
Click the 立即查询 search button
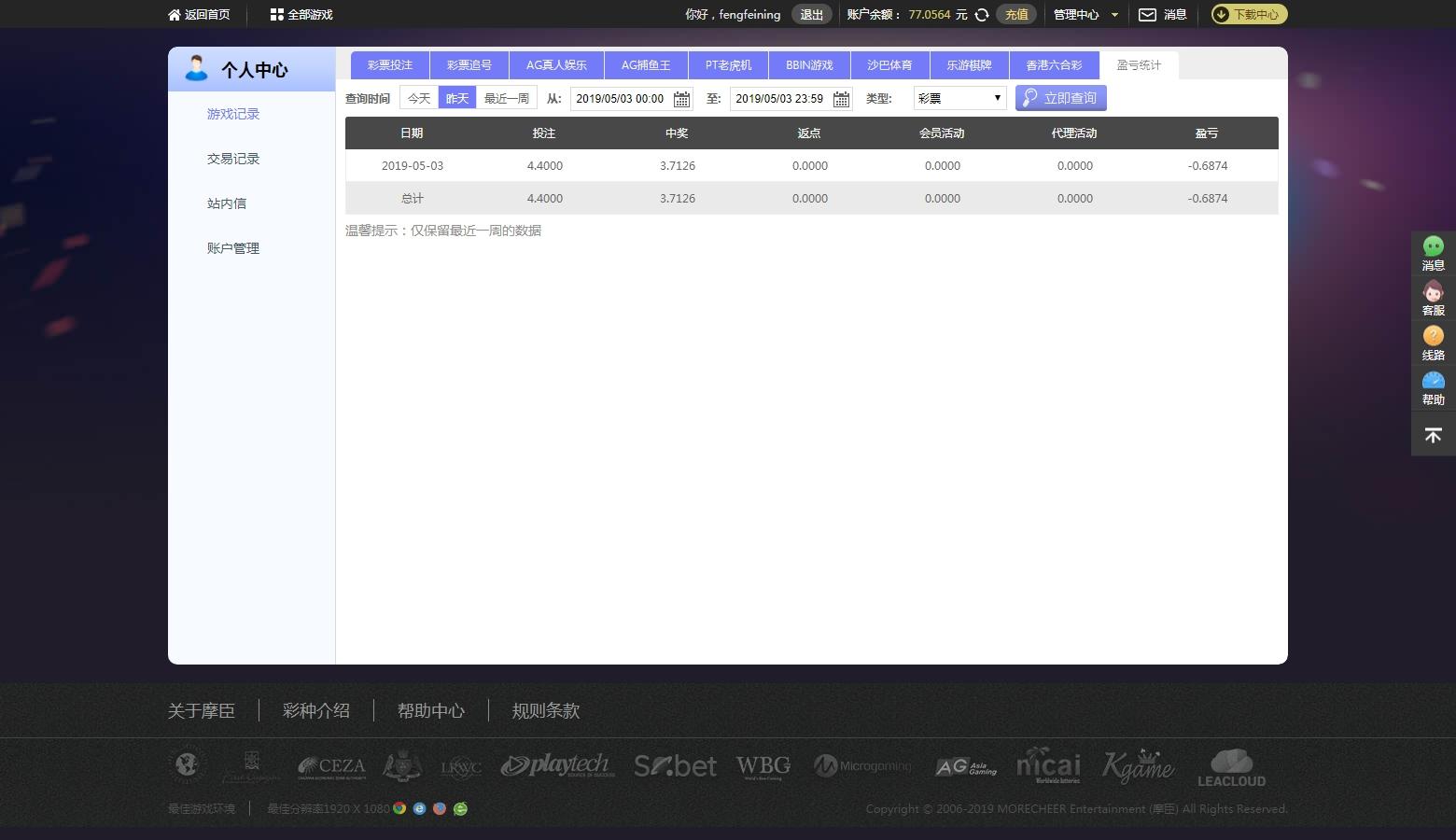tap(1060, 98)
